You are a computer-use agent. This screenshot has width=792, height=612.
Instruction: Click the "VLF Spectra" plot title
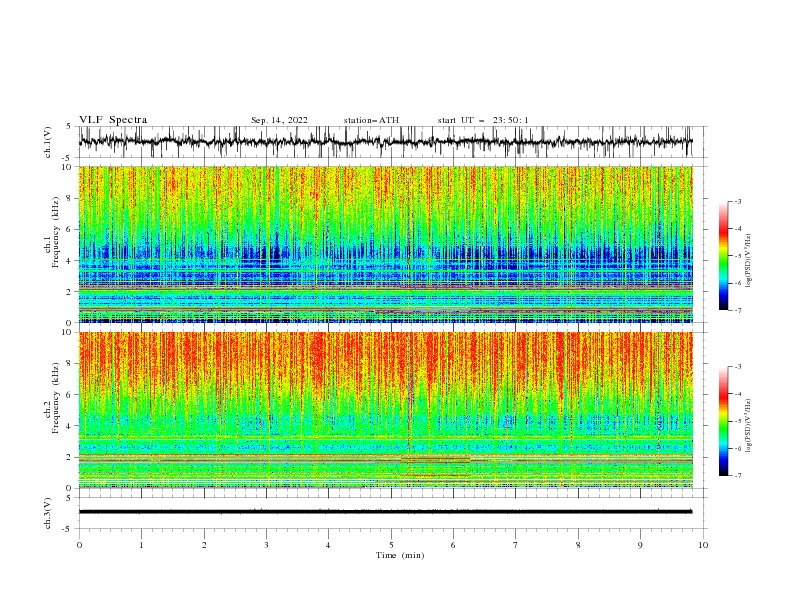113,120
